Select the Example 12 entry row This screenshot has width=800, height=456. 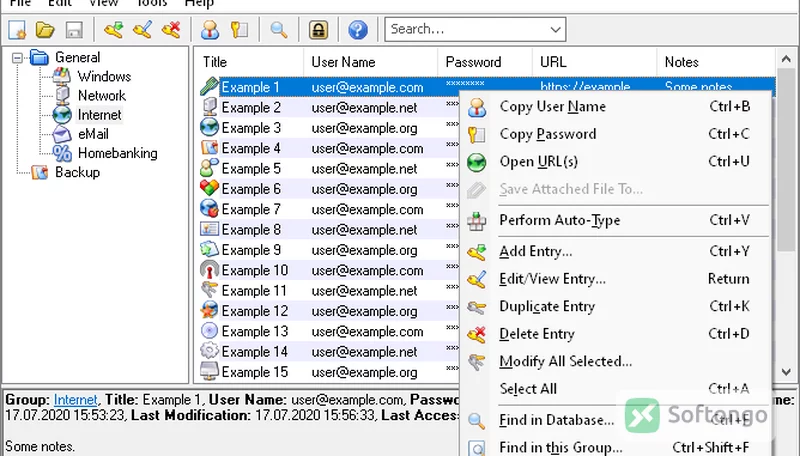(x=329, y=311)
